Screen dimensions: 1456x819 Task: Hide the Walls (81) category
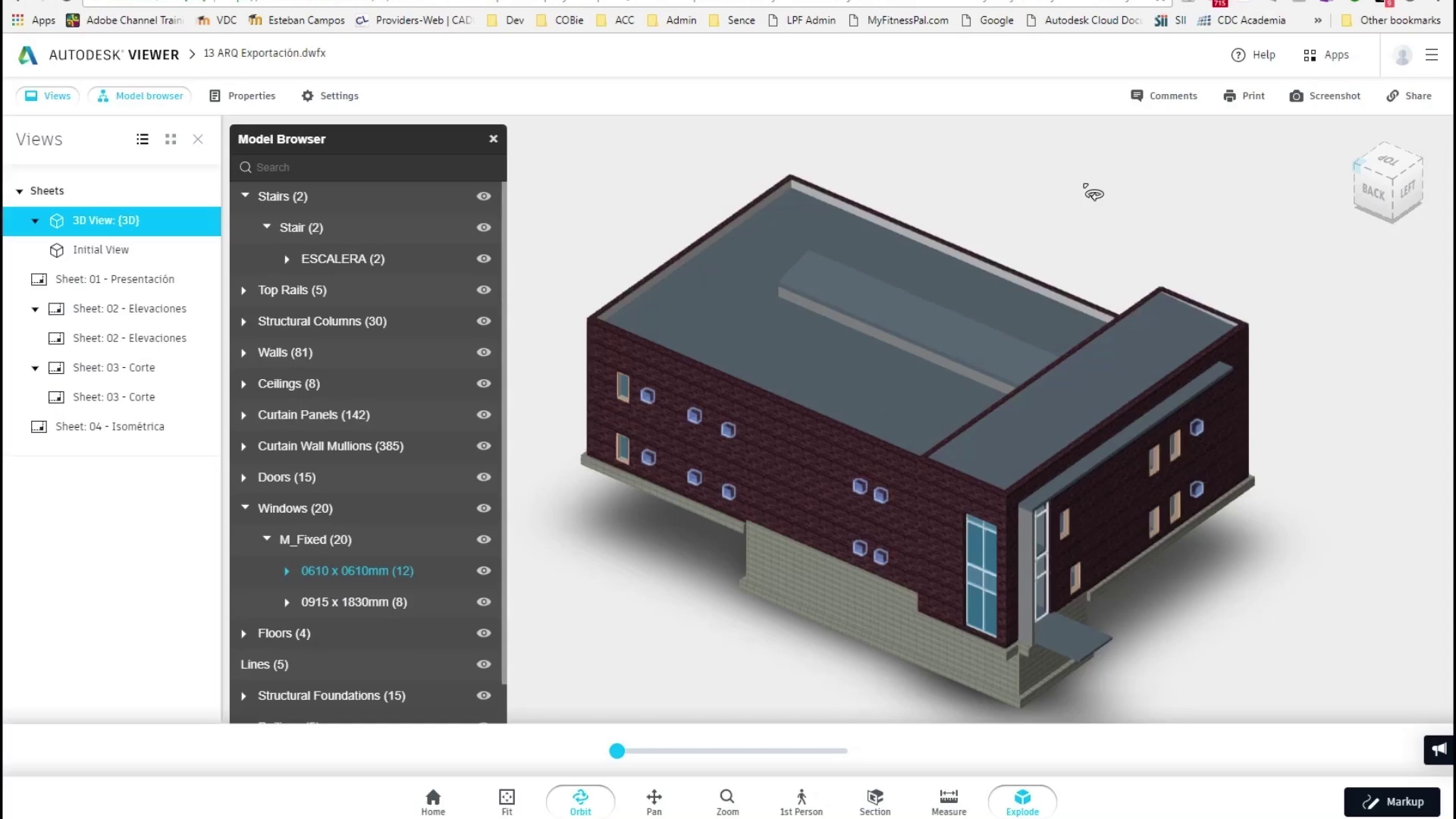coord(484,353)
